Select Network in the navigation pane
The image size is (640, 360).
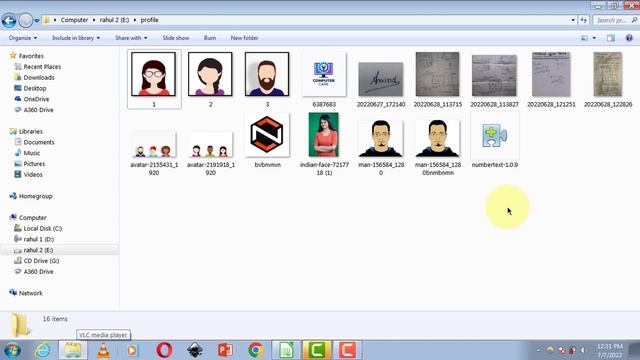tap(31, 293)
